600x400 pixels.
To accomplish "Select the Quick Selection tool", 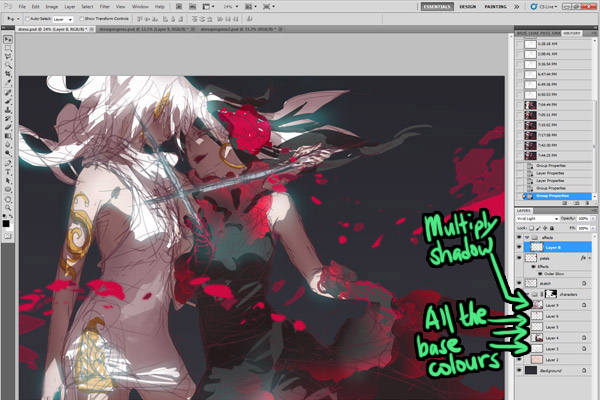I will click(8, 65).
